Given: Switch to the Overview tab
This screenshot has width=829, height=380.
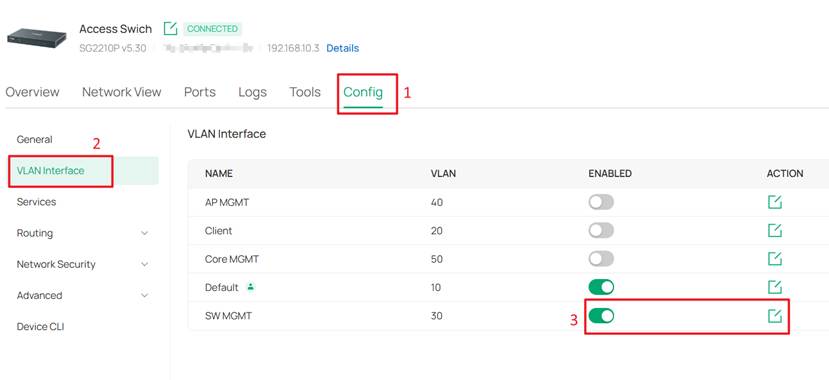Looking at the screenshot, I should click(x=32, y=92).
